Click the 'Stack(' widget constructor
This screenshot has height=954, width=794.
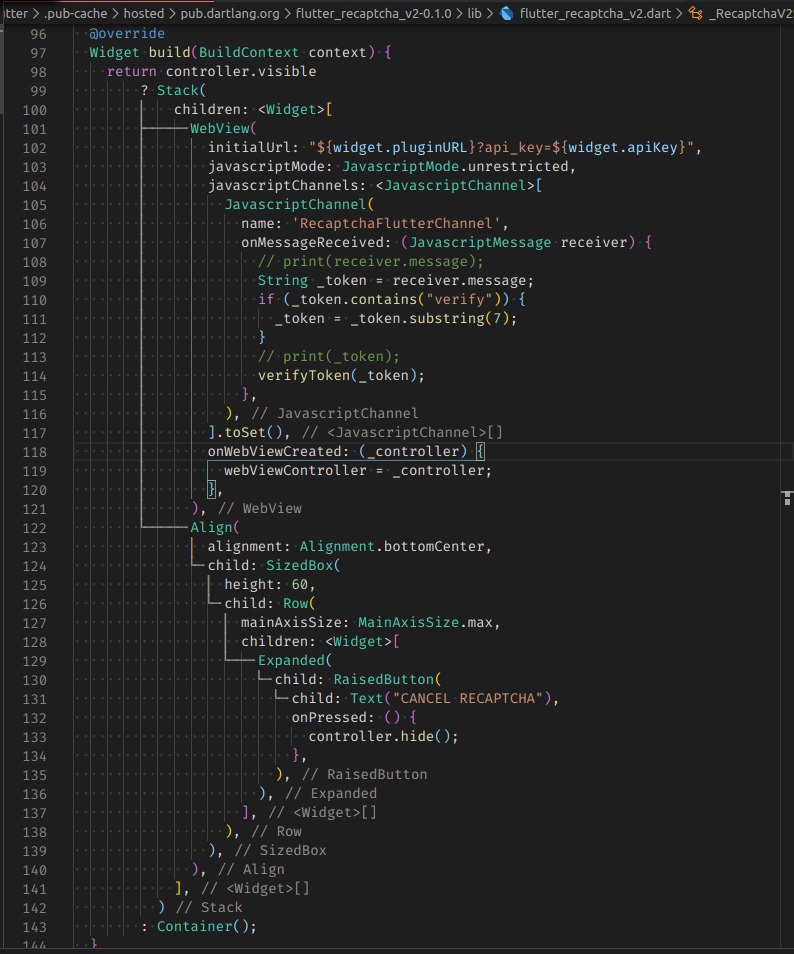click(181, 90)
